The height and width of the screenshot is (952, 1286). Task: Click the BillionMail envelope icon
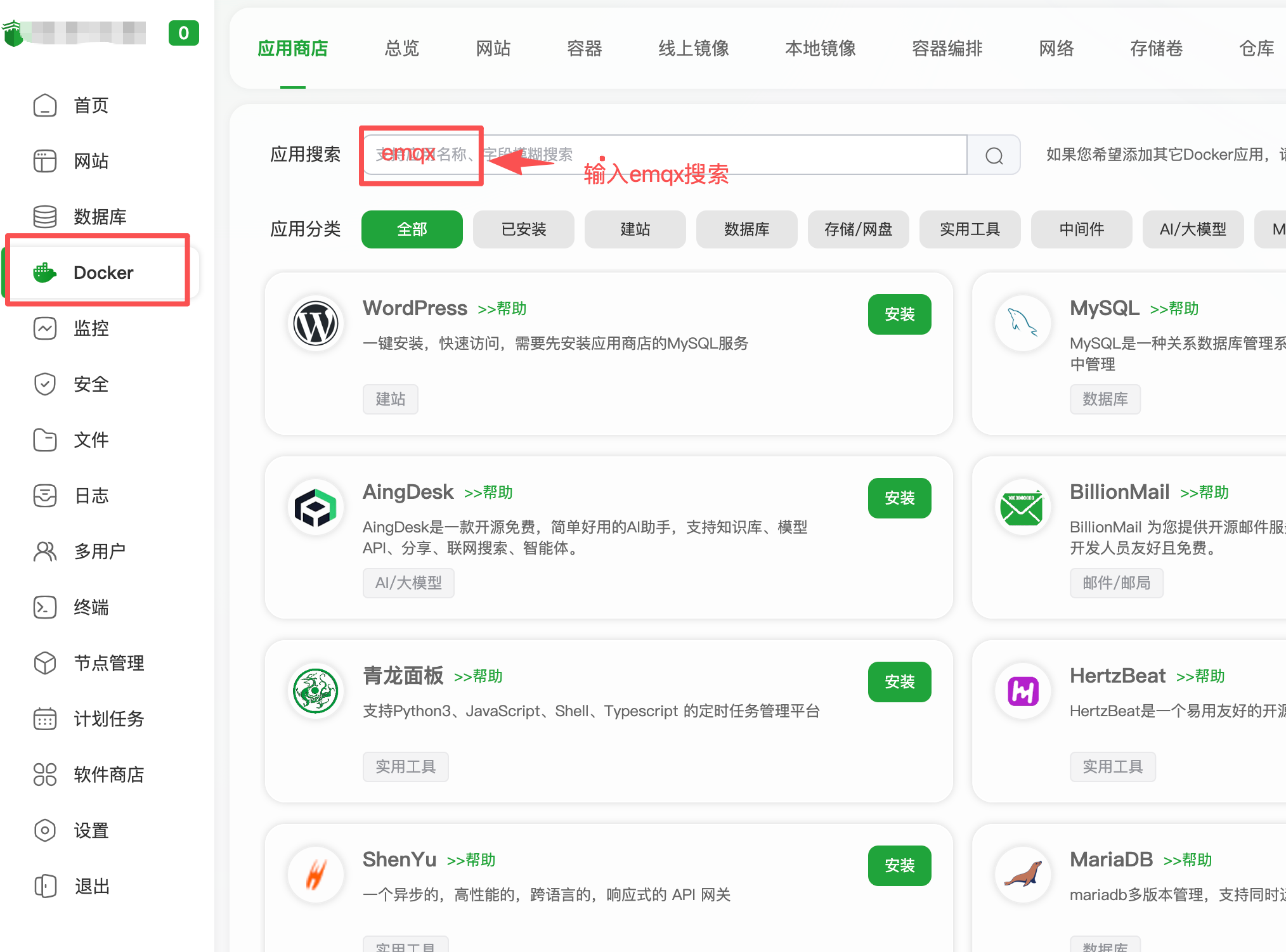[x=1022, y=508]
